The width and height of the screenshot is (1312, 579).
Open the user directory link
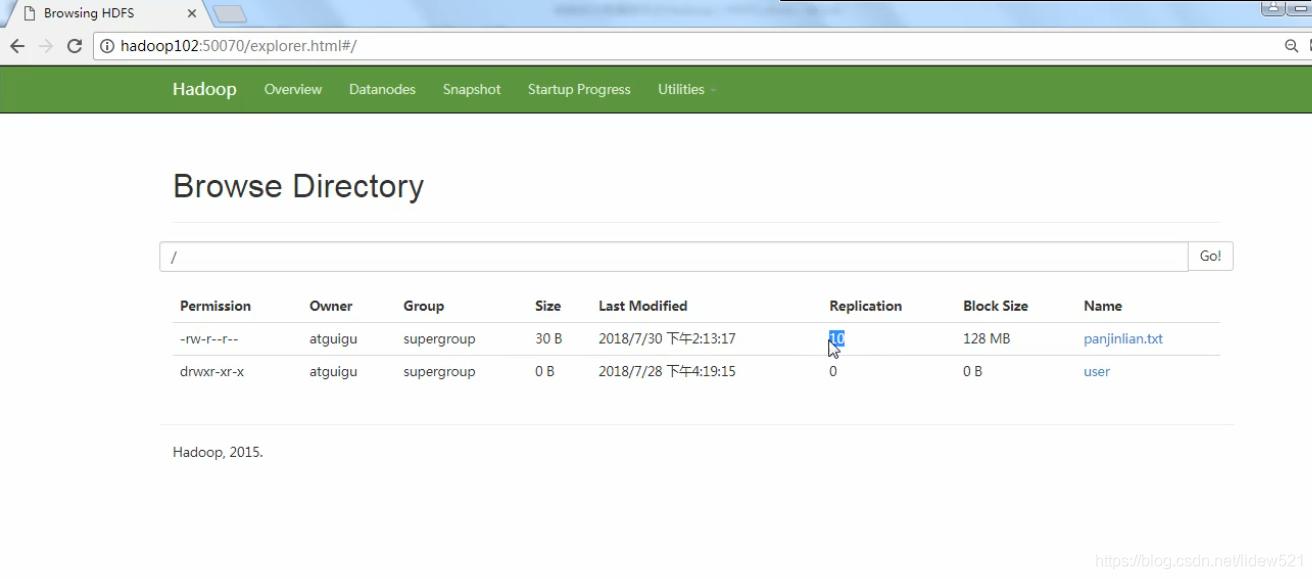1097,371
